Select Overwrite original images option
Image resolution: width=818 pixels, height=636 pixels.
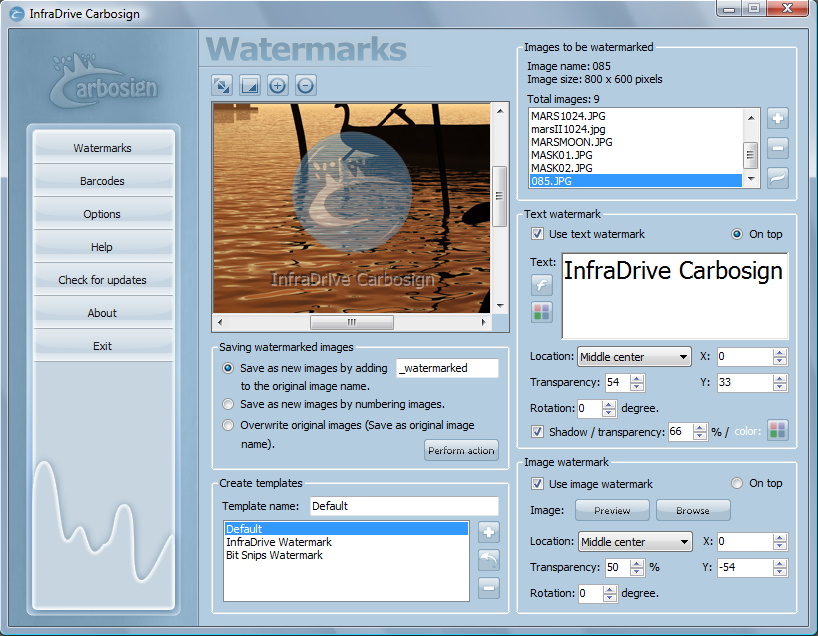[x=228, y=425]
